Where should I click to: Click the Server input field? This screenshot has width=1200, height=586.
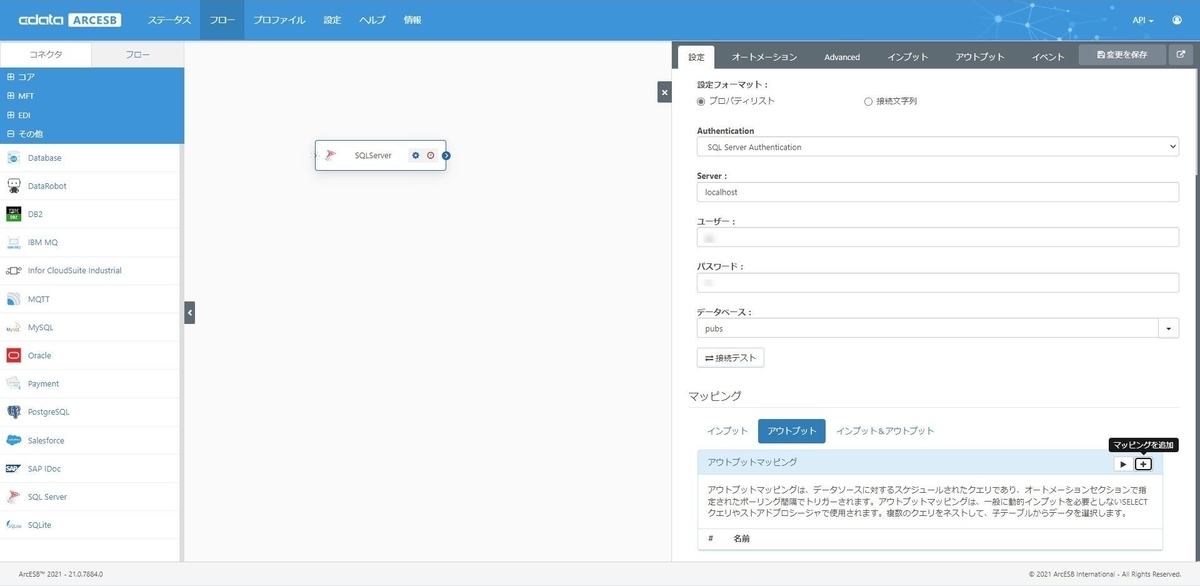point(938,192)
